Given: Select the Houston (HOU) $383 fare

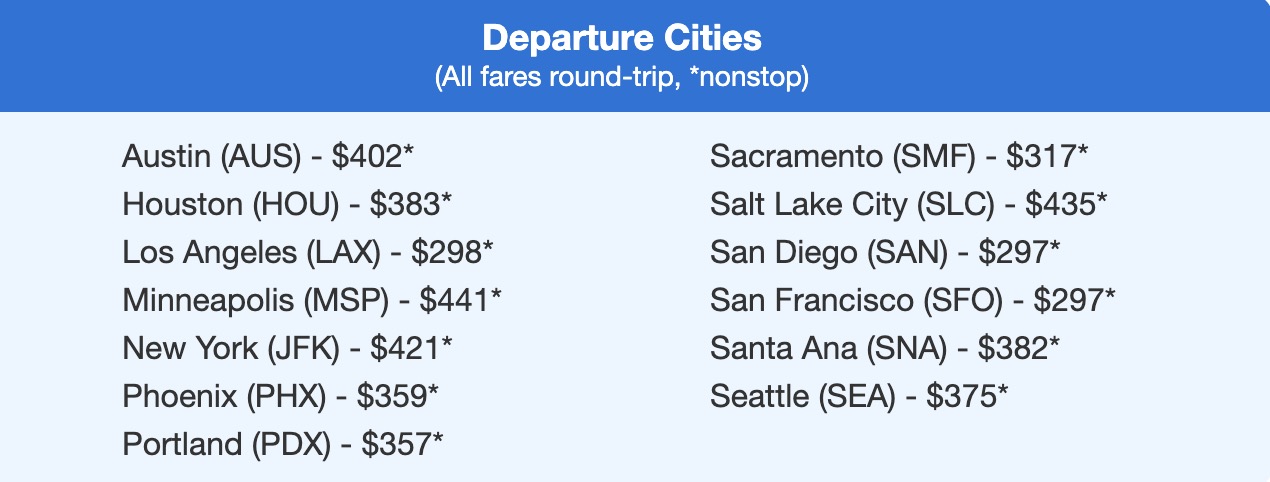Looking at the screenshot, I should click(287, 205).
